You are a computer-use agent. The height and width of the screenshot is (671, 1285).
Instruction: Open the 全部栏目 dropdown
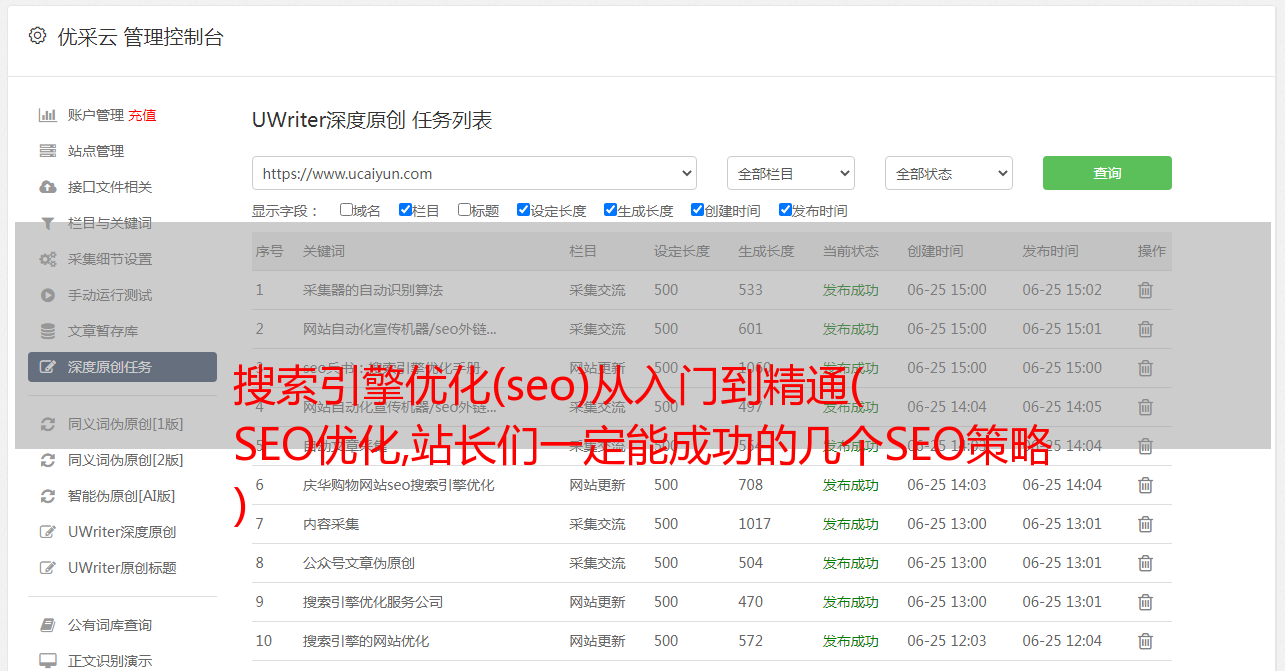point(790,173)
